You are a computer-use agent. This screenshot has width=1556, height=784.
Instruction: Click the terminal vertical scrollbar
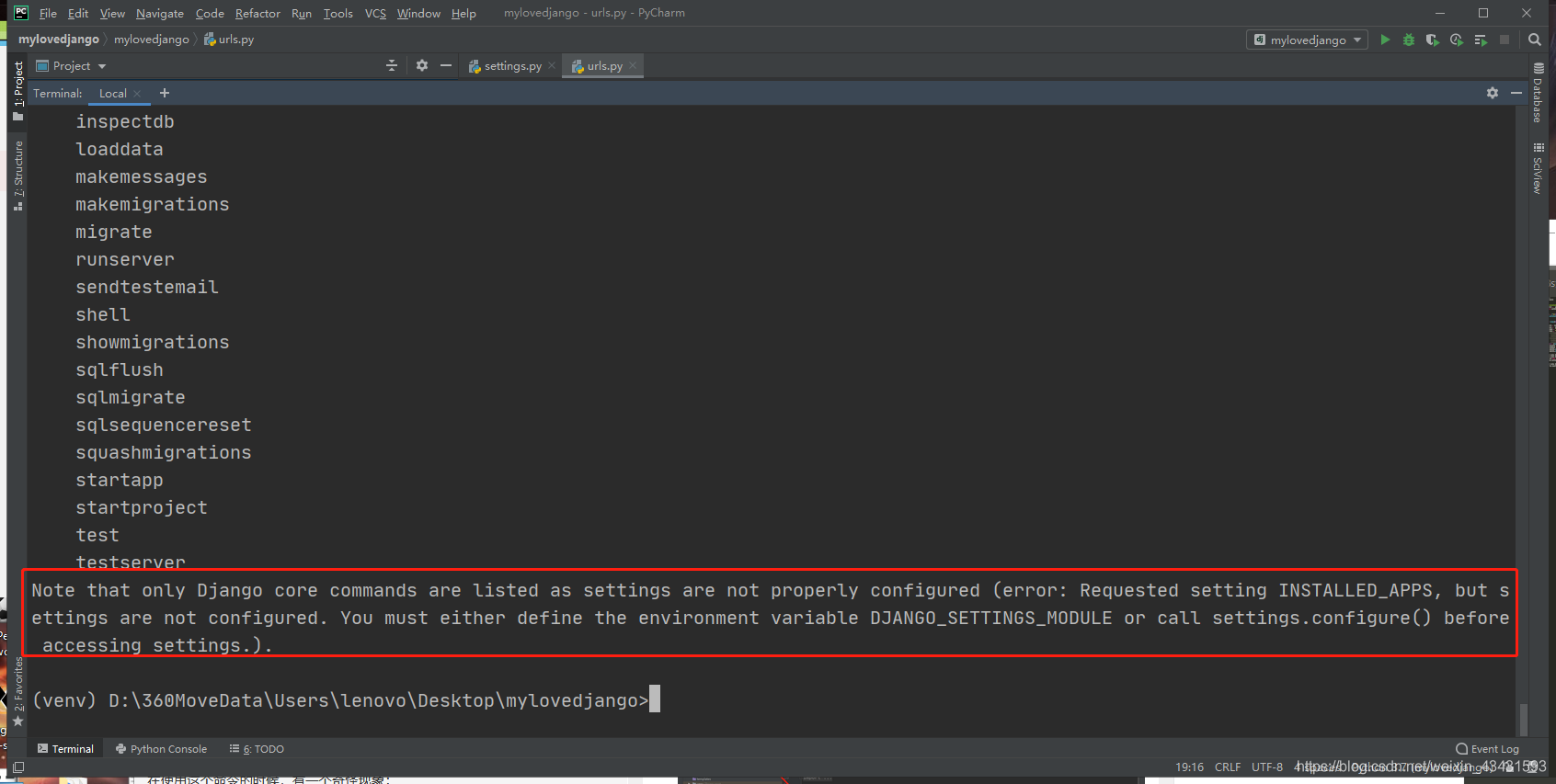1524,720
